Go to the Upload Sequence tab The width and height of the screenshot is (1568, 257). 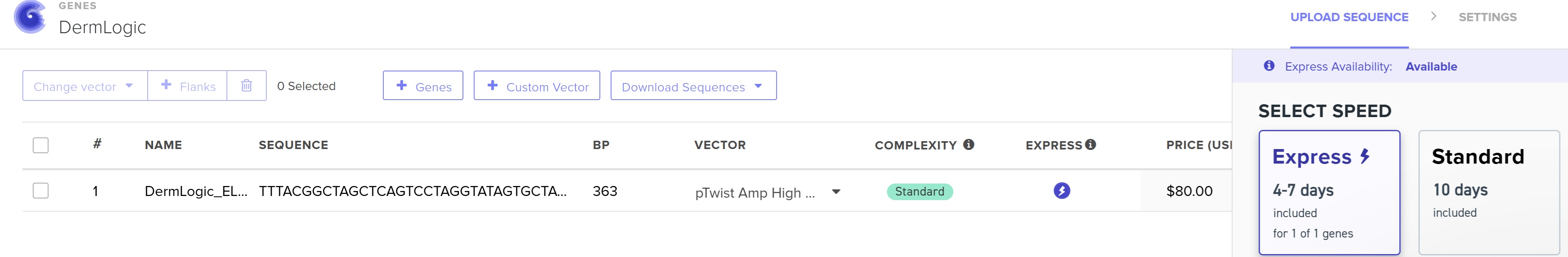point(1349,18)
